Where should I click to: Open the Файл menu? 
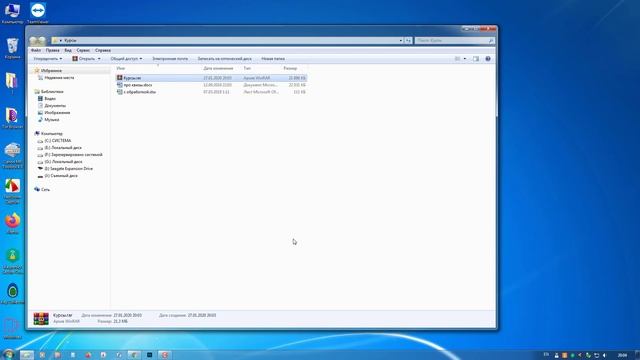(36, 50)
